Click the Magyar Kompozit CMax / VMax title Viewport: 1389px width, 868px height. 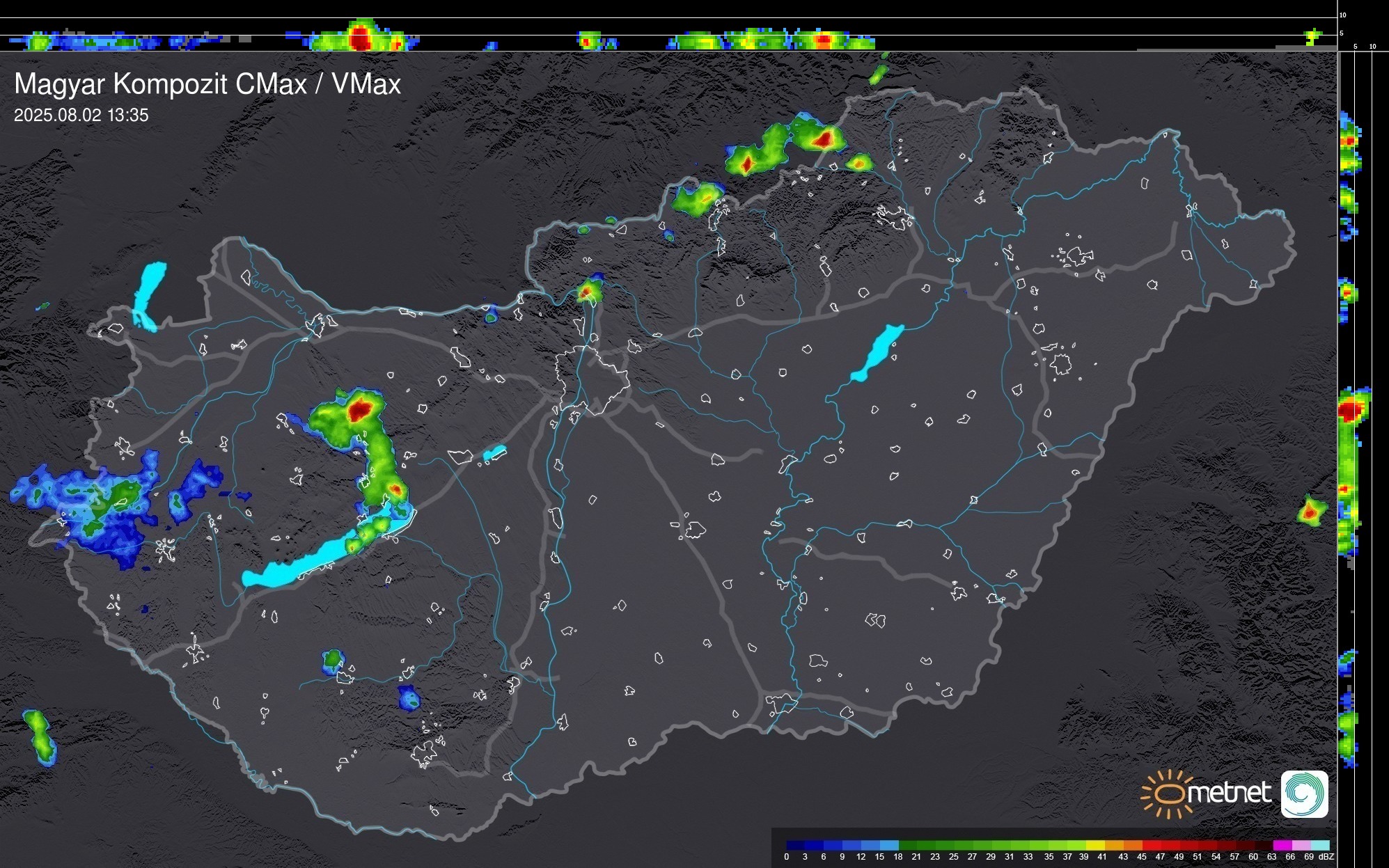point(207,84)
